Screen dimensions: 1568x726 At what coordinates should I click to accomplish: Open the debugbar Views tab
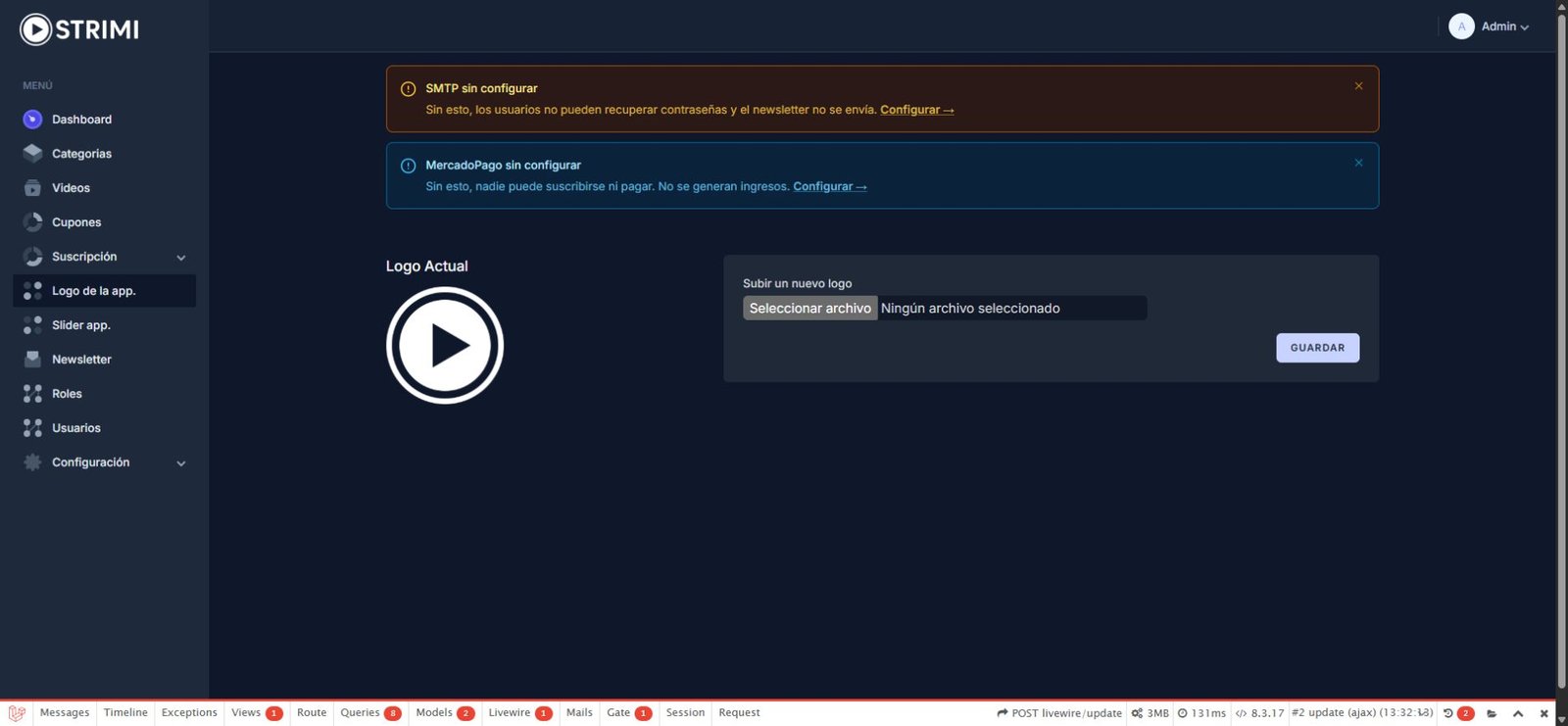tap(257, 713)
